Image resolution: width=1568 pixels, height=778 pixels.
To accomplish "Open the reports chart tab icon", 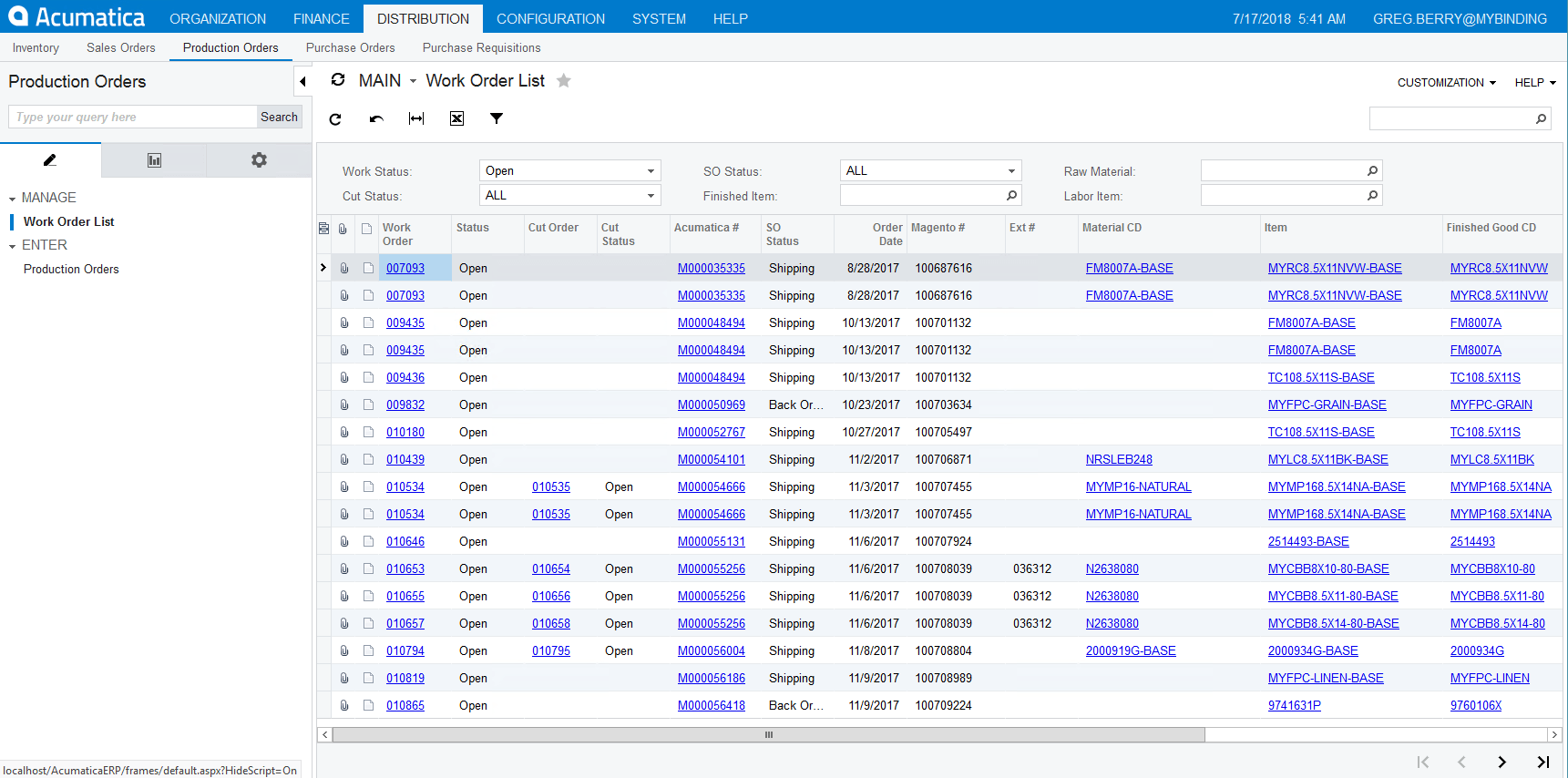I will coord(154,160).
